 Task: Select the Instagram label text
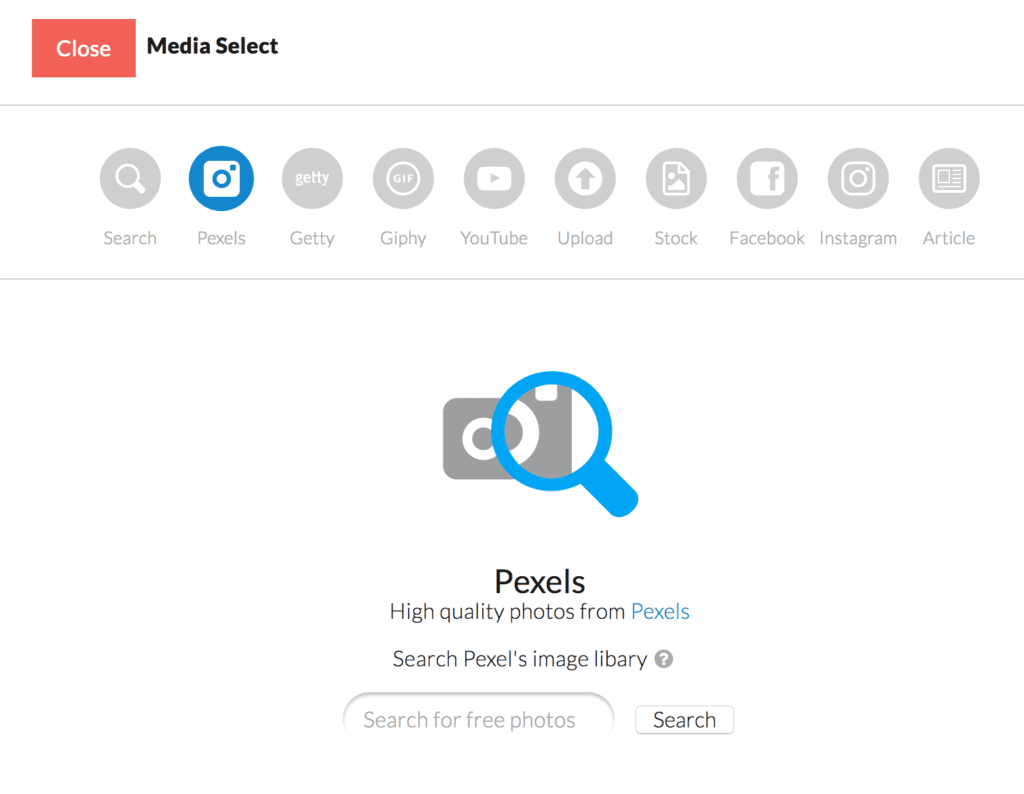(x=858, y=238)
